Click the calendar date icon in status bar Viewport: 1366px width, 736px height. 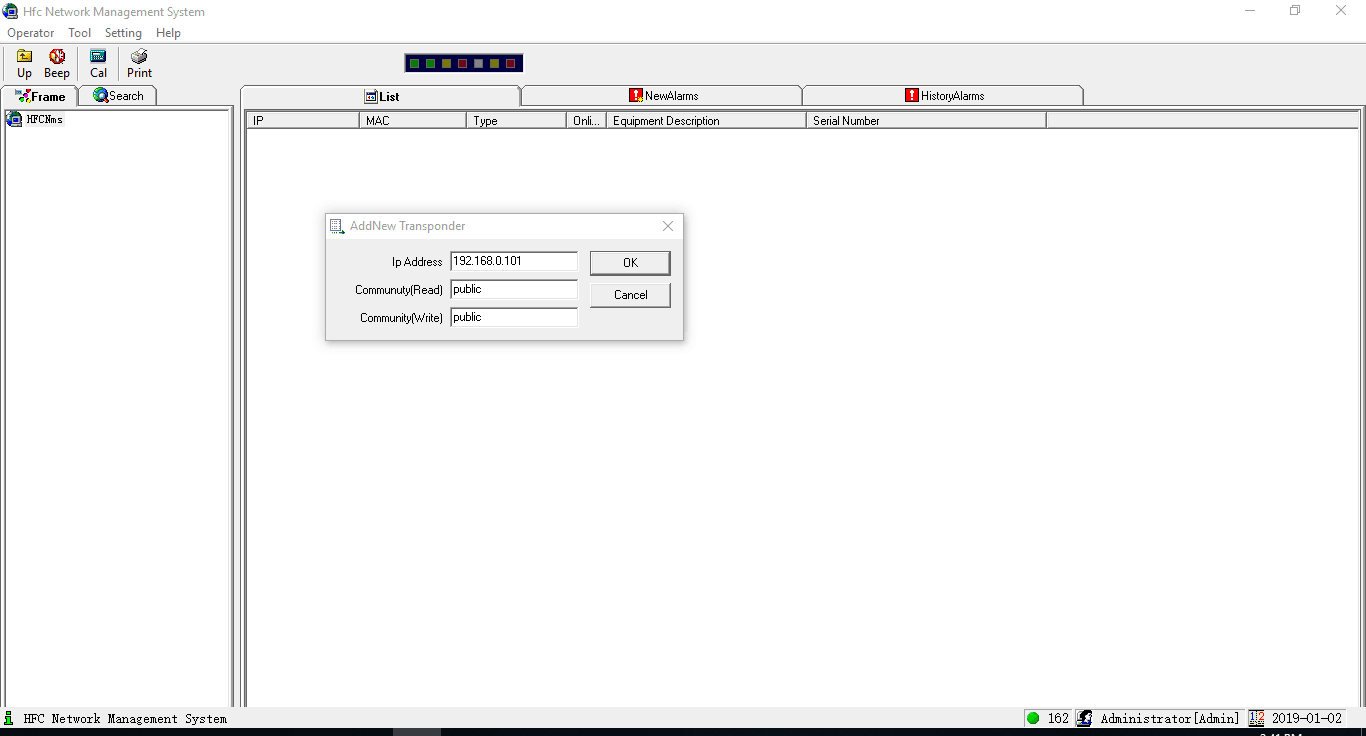[x=1256, y=718]
